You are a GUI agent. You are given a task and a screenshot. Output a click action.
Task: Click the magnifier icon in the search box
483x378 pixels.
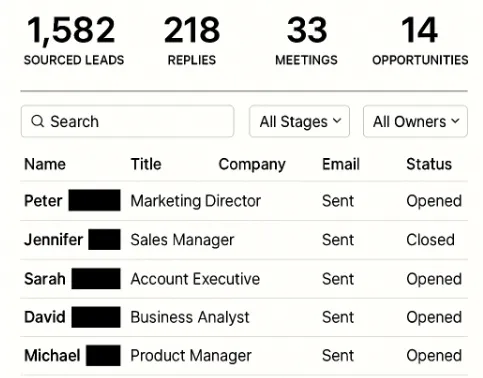(37, 121)
